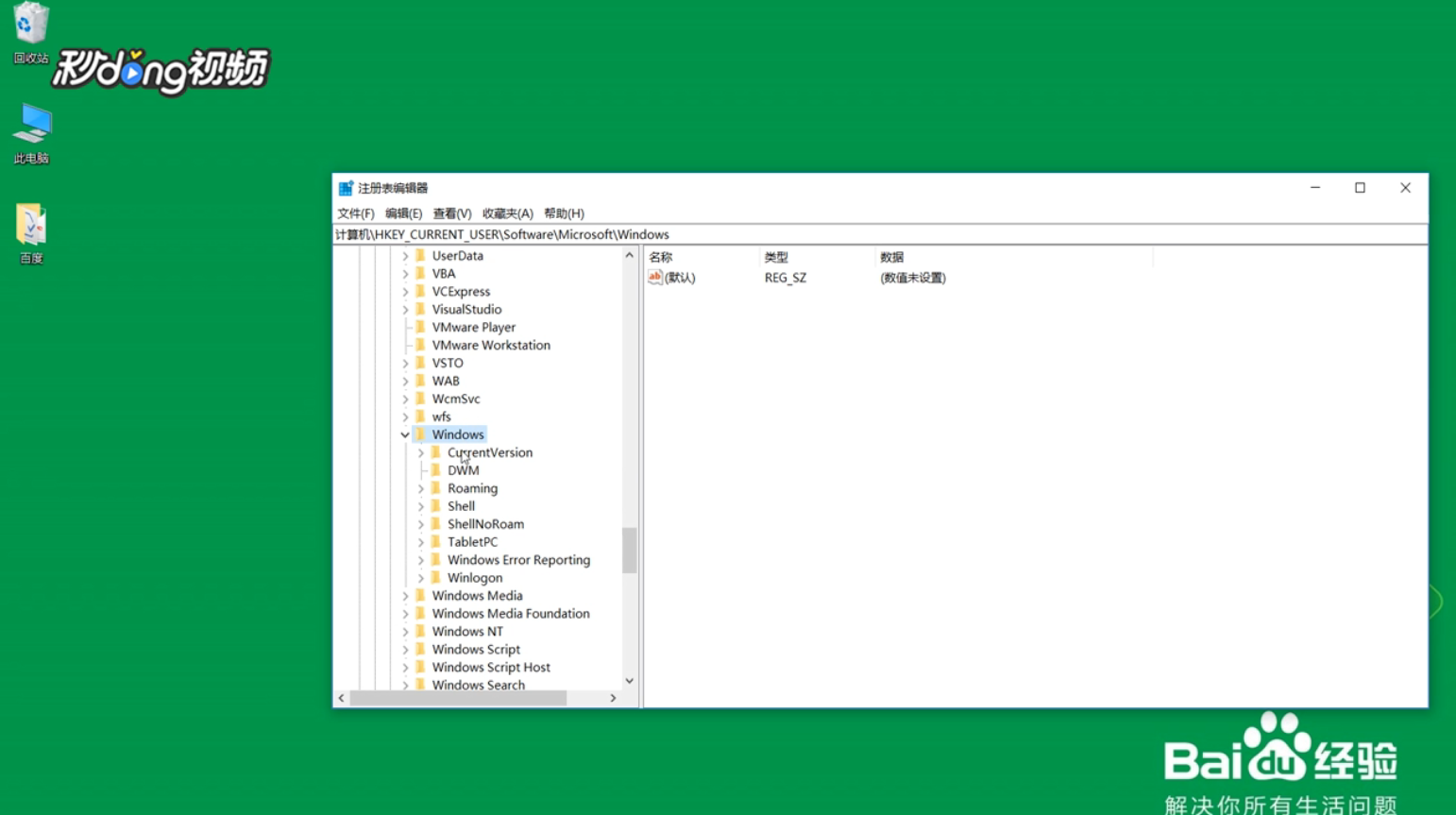Viewport: 1456px width, 815px height.
Task: Click the 类型 column header
Action: 818,257
